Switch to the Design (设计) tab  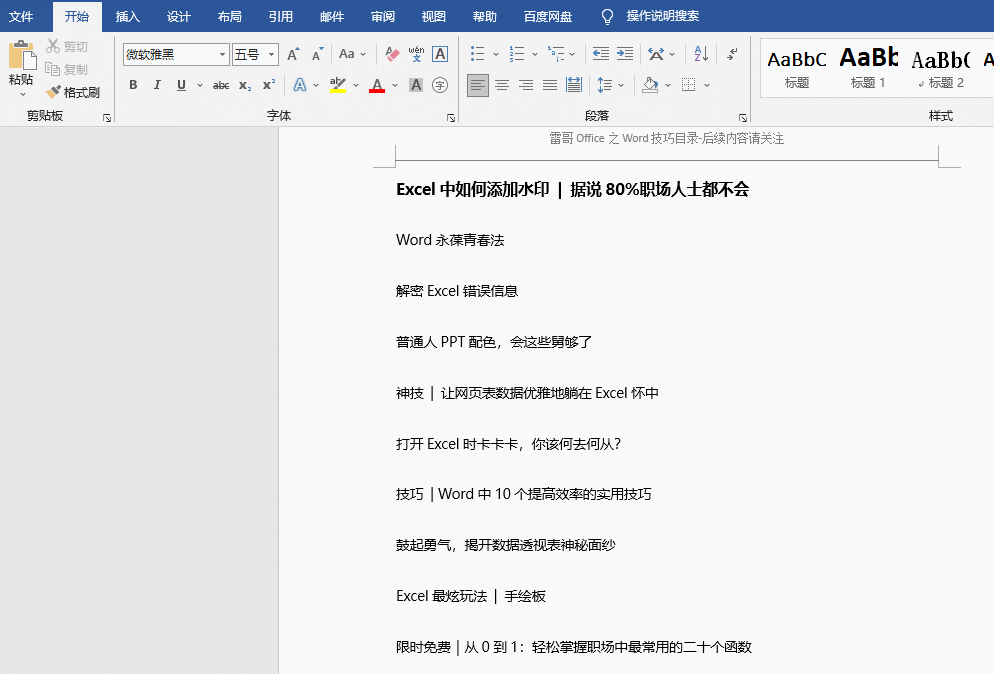(179, 16)
